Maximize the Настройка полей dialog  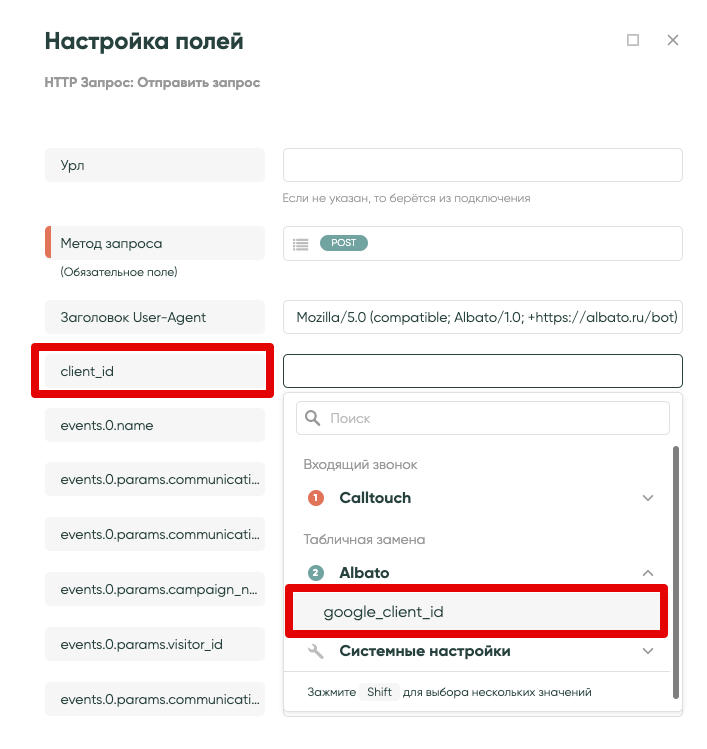633,41
